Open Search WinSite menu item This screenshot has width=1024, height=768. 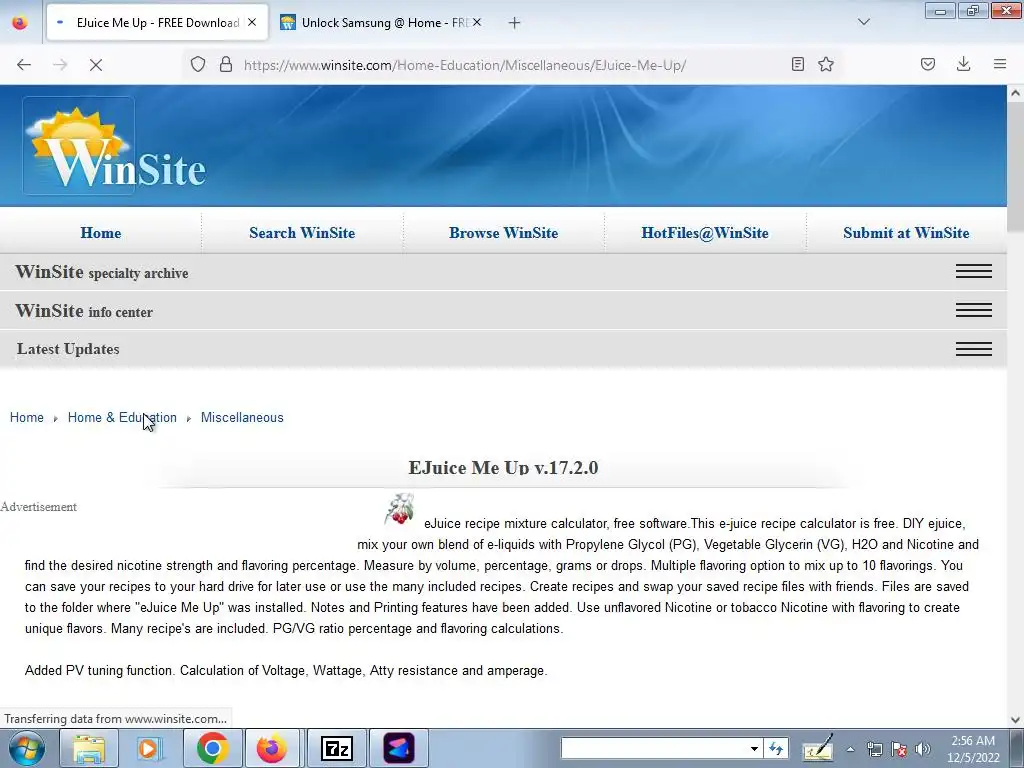(302, 233)
